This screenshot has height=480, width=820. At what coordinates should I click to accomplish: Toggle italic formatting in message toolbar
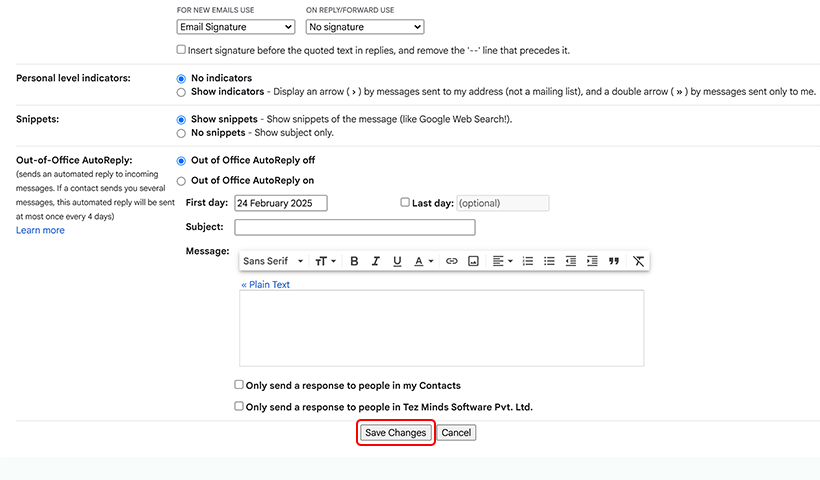(375, 261)
